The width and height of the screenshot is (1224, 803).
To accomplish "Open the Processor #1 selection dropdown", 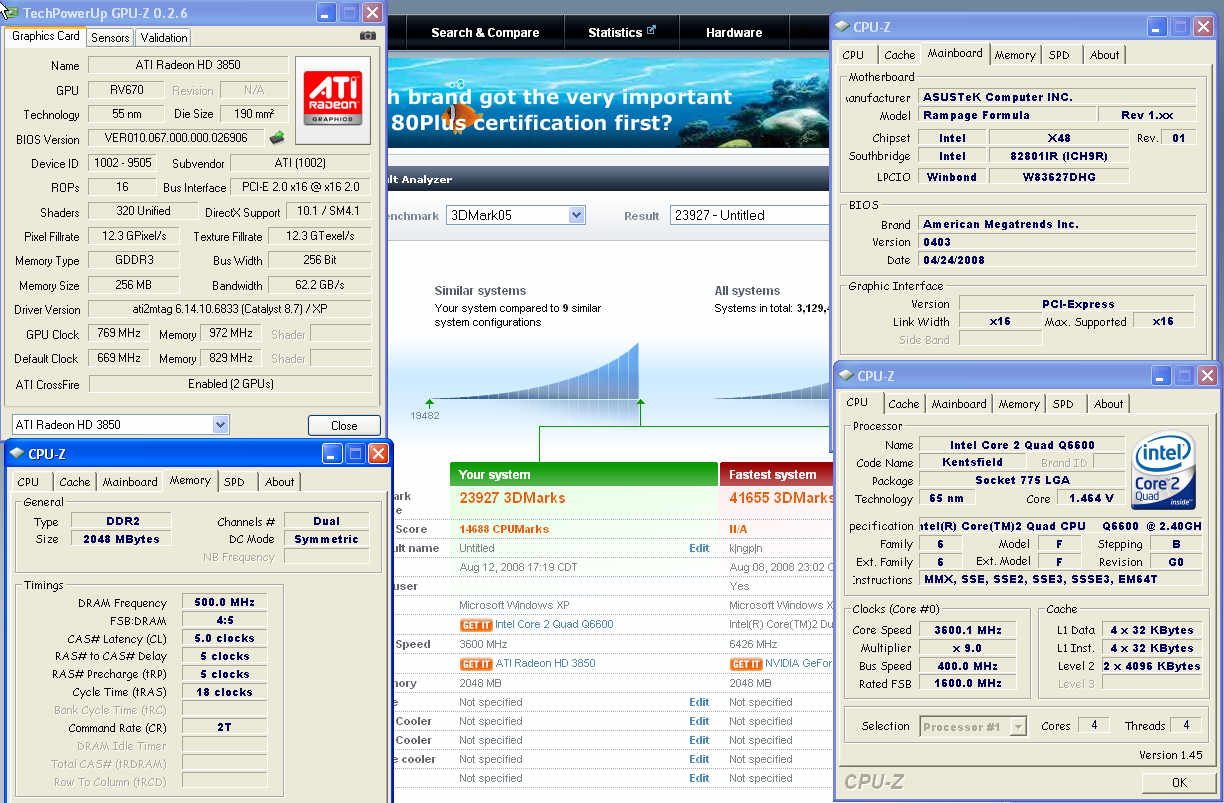I will [x=1018, y=727].
